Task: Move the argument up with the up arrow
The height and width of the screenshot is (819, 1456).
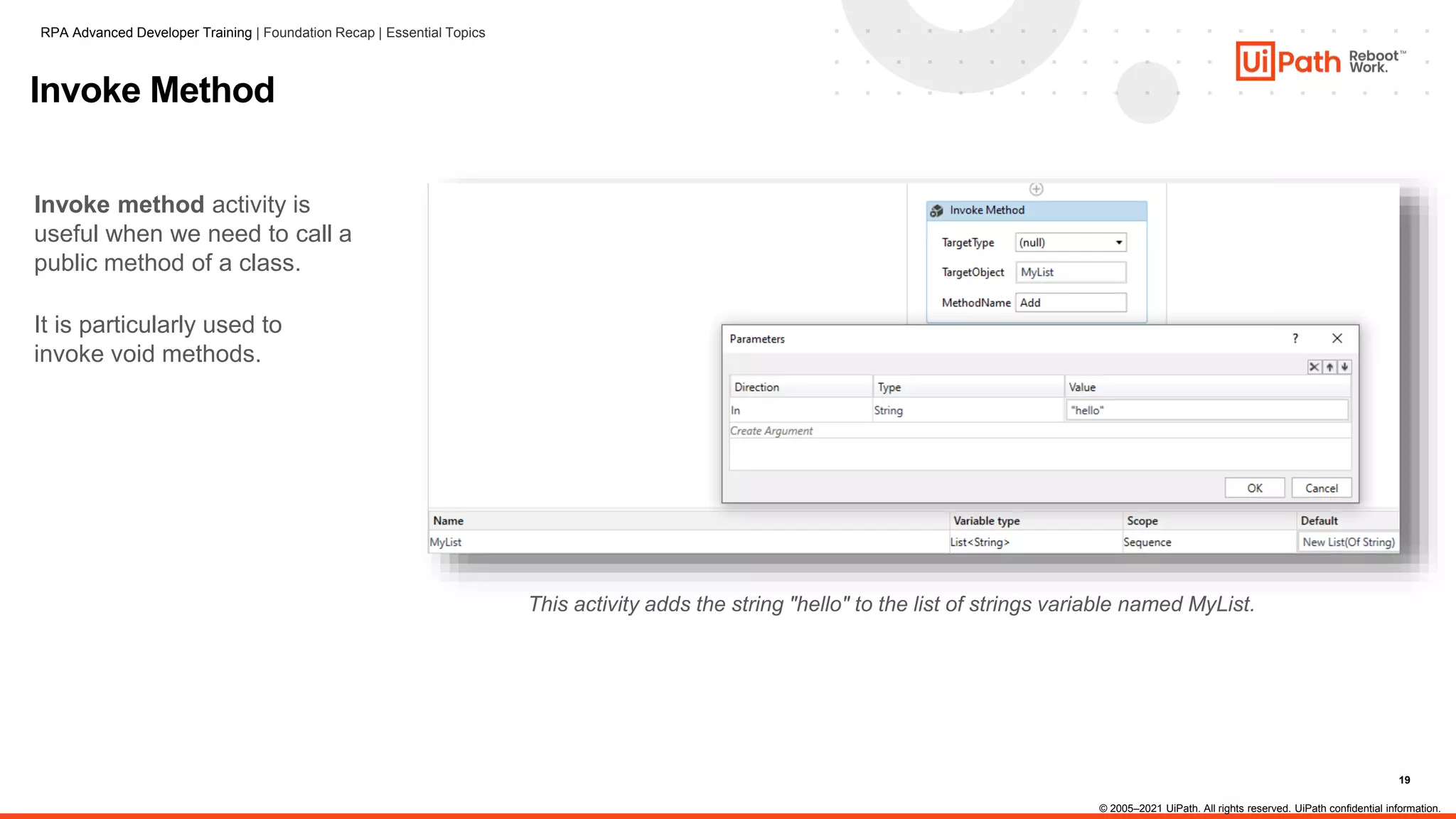Action: (x=1329, y=367)
